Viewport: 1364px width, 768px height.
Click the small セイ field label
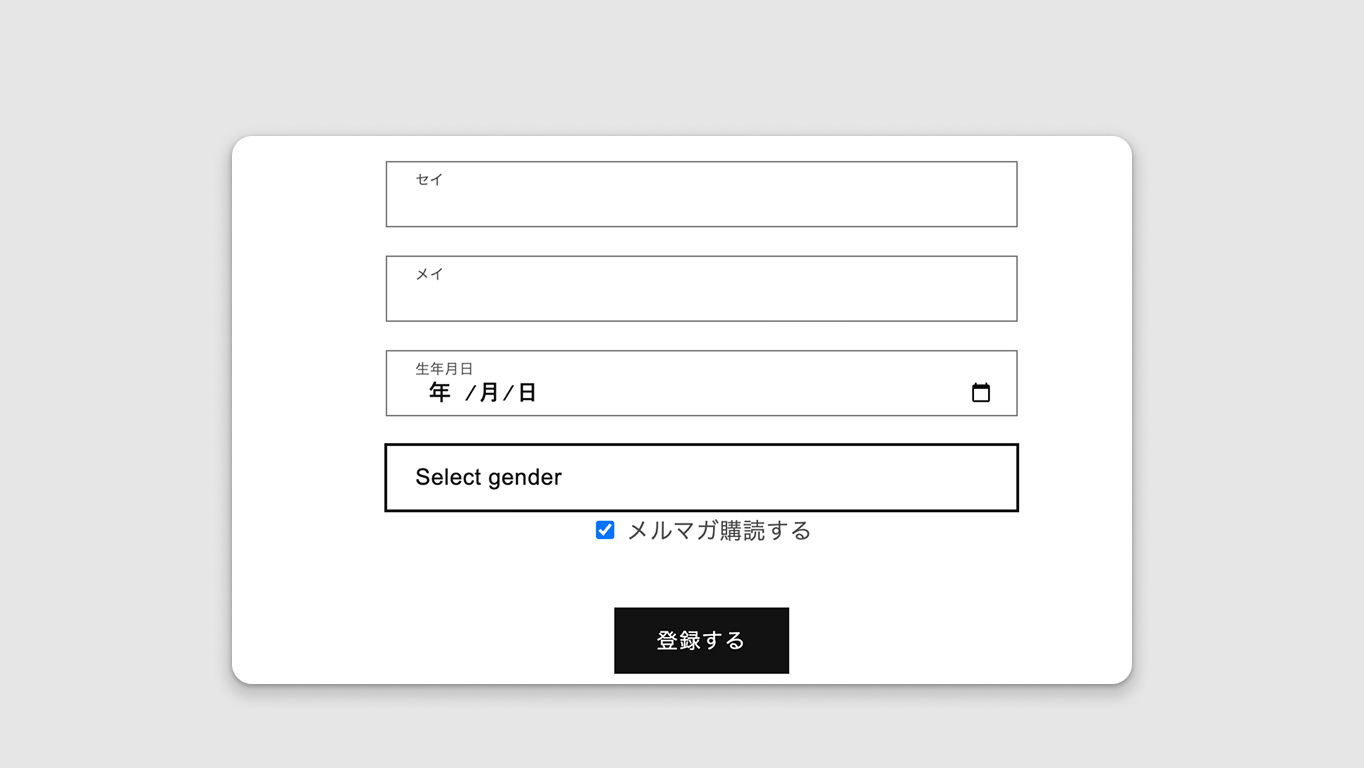pos(429,179)
